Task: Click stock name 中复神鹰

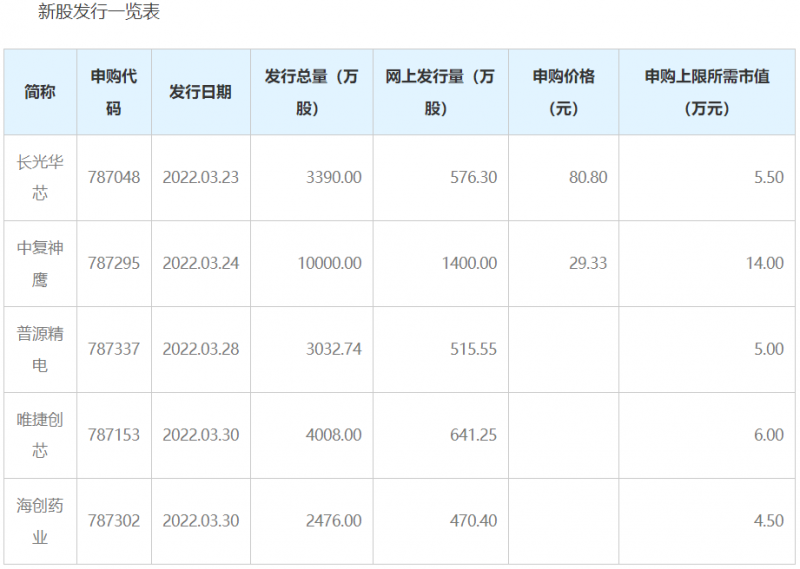Action: 40,263
